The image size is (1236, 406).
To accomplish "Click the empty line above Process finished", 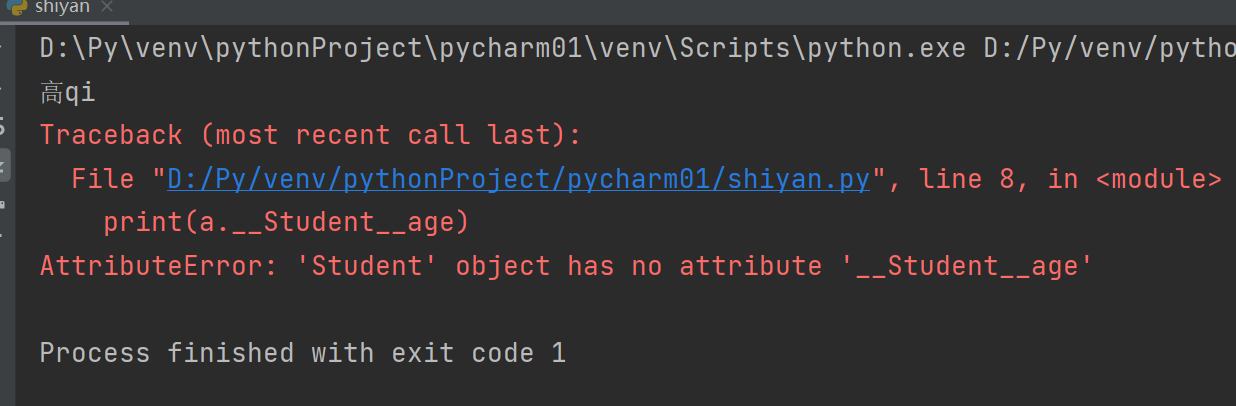I will (x=638, y=310).
